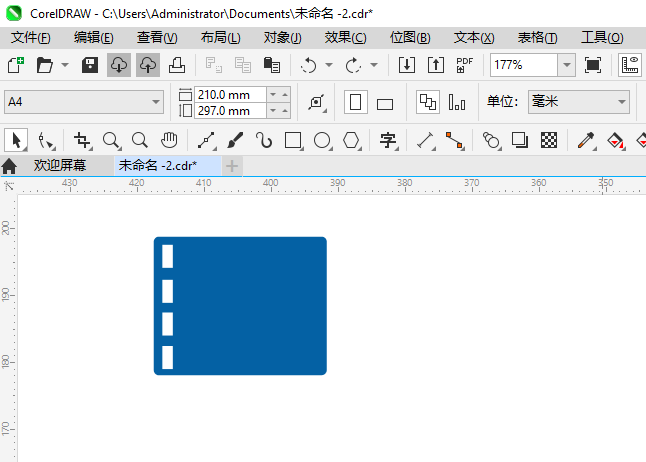
Task: Select the Text (字) tool
Action: (x=388, y=141)
